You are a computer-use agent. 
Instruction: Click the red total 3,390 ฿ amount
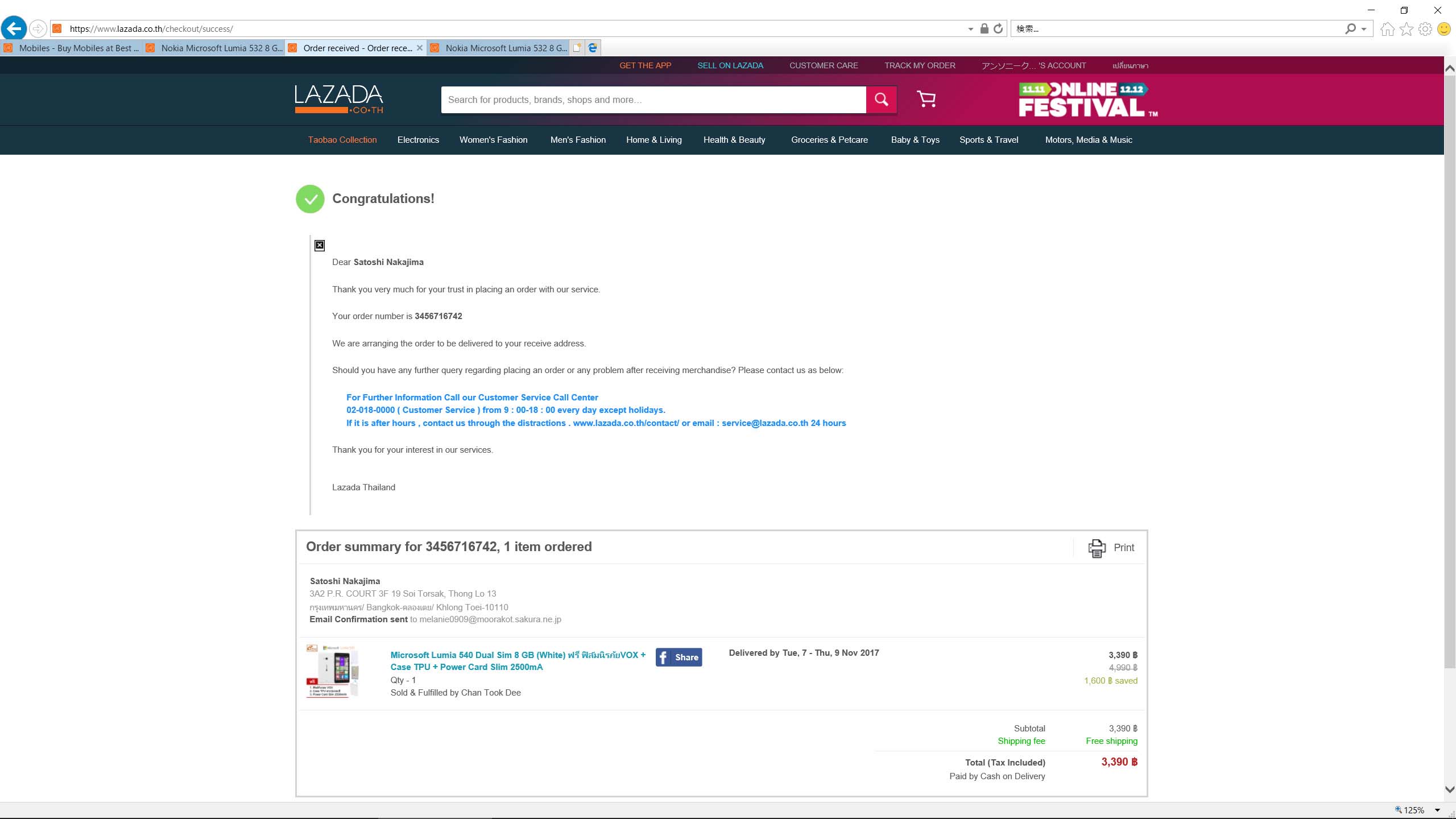point(1119,762)
